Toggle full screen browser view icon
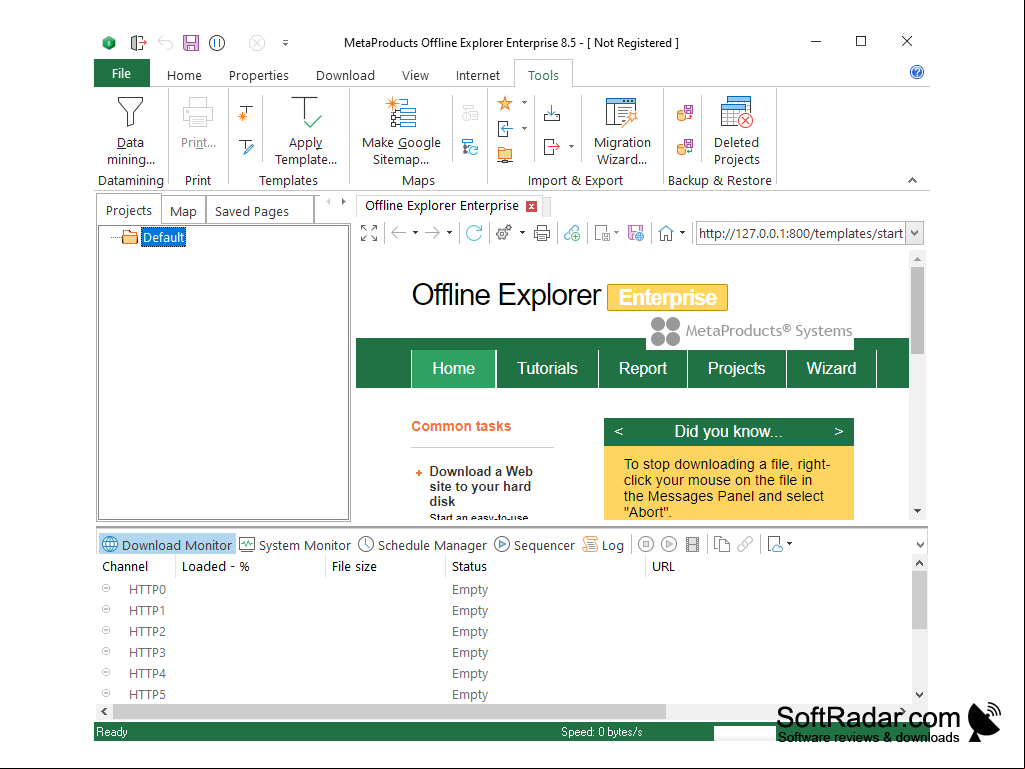 pyautogui.click(x=369, y=233)
